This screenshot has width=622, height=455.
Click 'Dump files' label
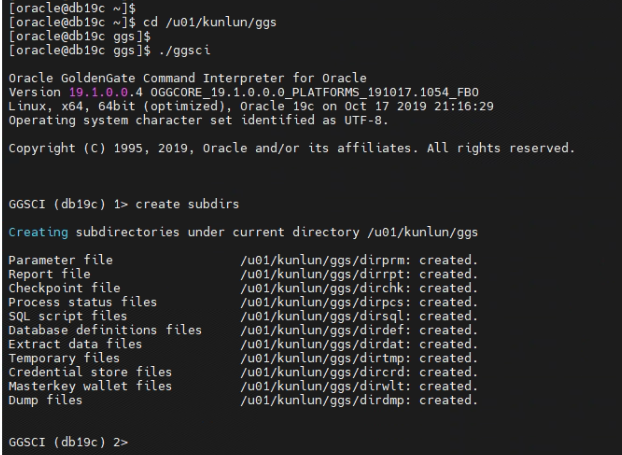[x=46, y=400]
